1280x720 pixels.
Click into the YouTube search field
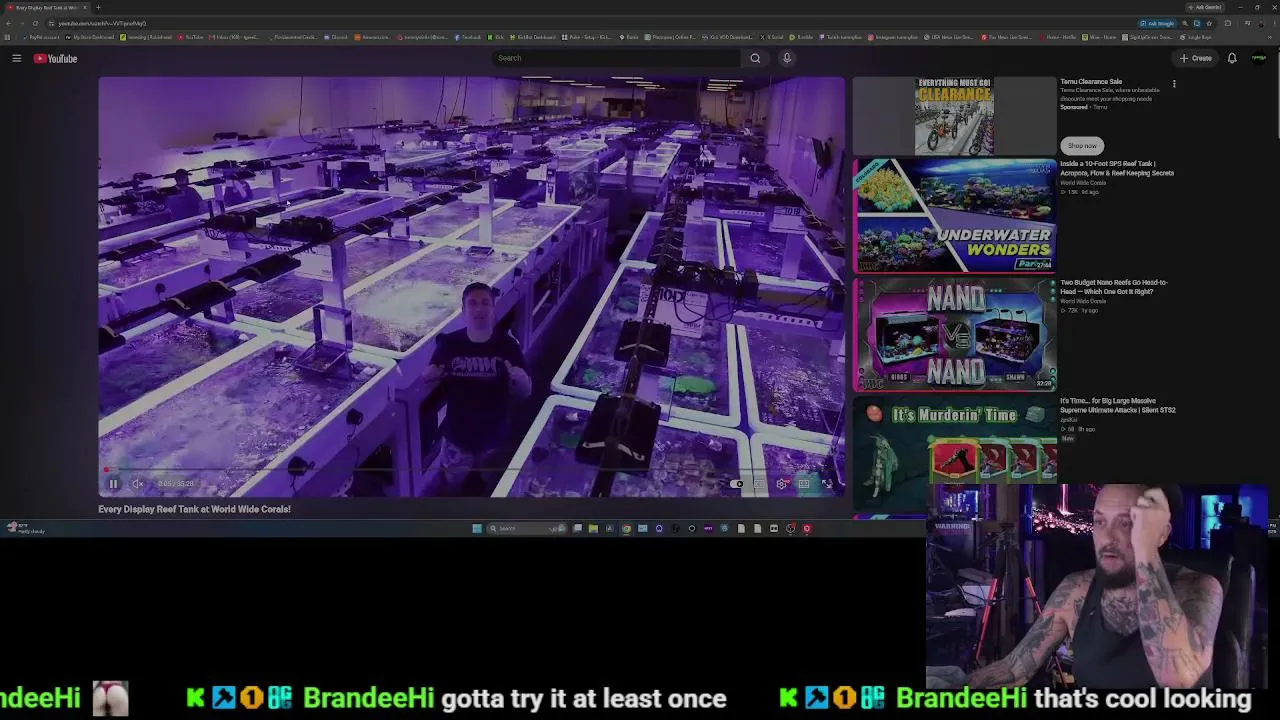[616, 58]
